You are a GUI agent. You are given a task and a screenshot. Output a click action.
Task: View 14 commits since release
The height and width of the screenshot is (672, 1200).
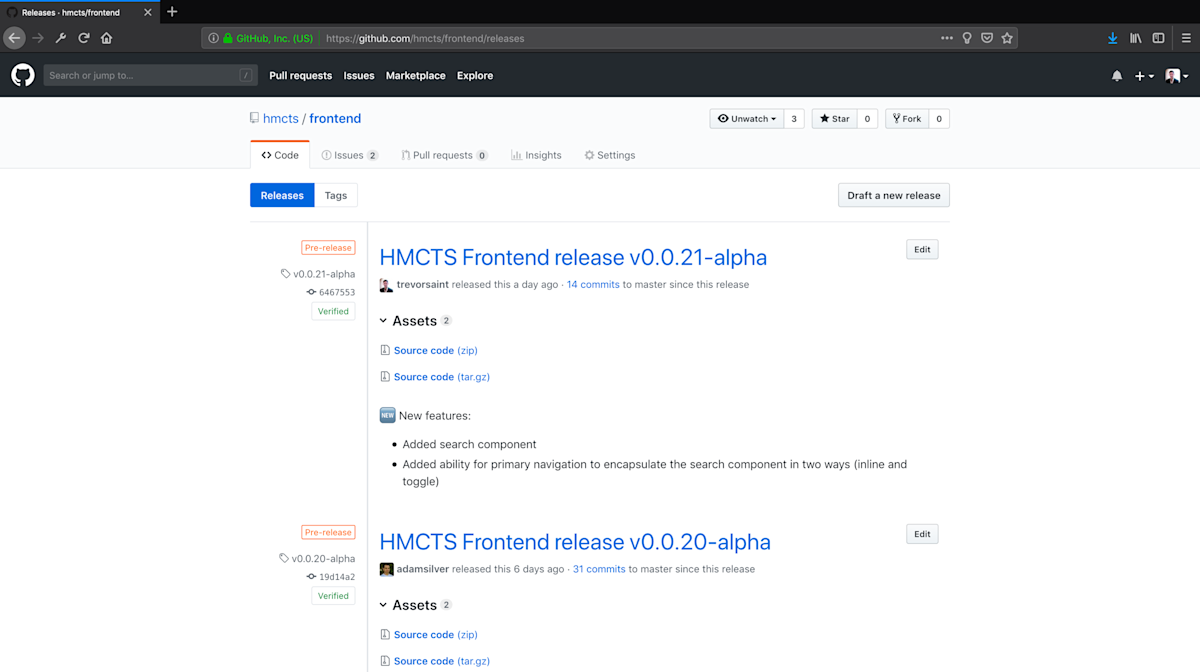point(593,284)
